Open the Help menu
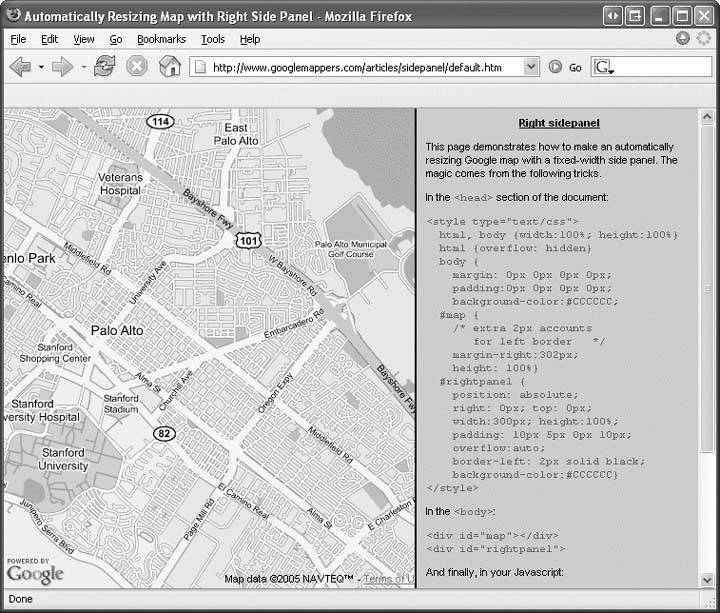This screenshot has height=613, width=720. click(249, 39)
